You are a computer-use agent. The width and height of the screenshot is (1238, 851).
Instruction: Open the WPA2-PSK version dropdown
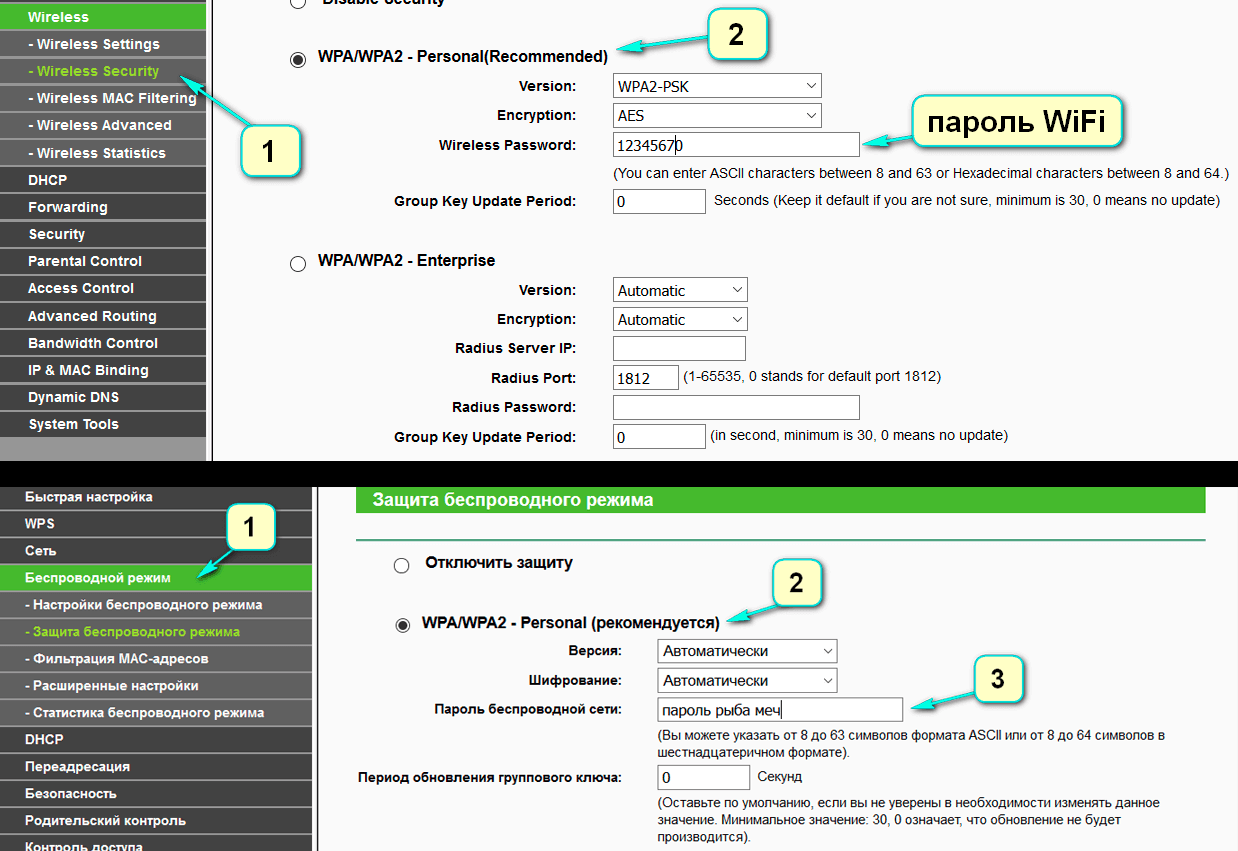tap(717, 86)
